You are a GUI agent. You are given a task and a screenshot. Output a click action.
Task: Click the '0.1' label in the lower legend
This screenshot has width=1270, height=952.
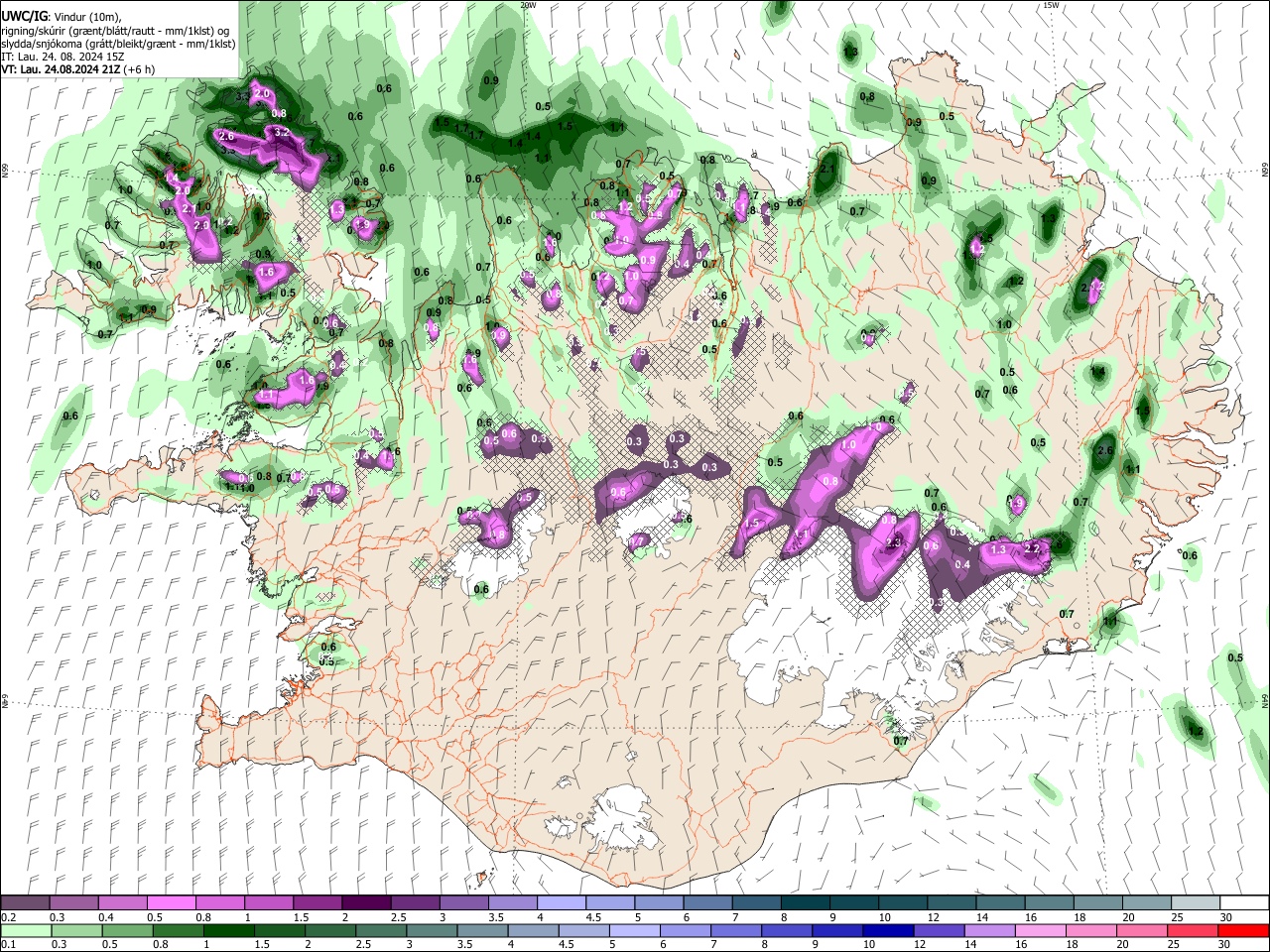(x=8, y=945)
